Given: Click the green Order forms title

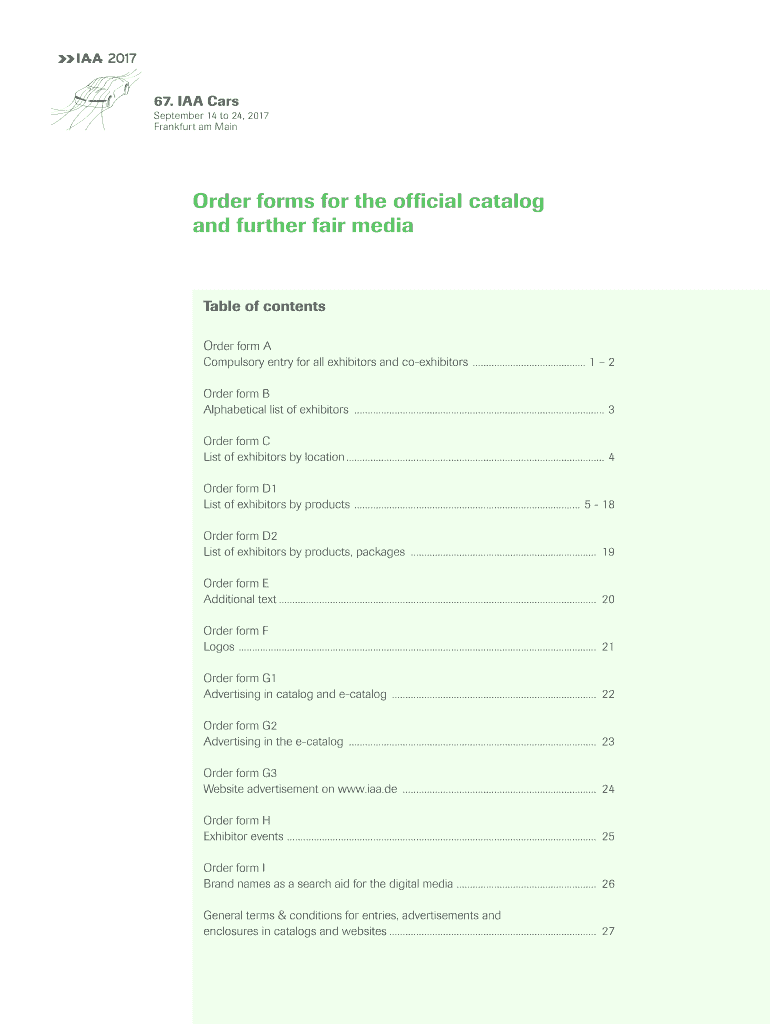Looking at the screenshot, I should pyautogui.click(x=368, y=213).
